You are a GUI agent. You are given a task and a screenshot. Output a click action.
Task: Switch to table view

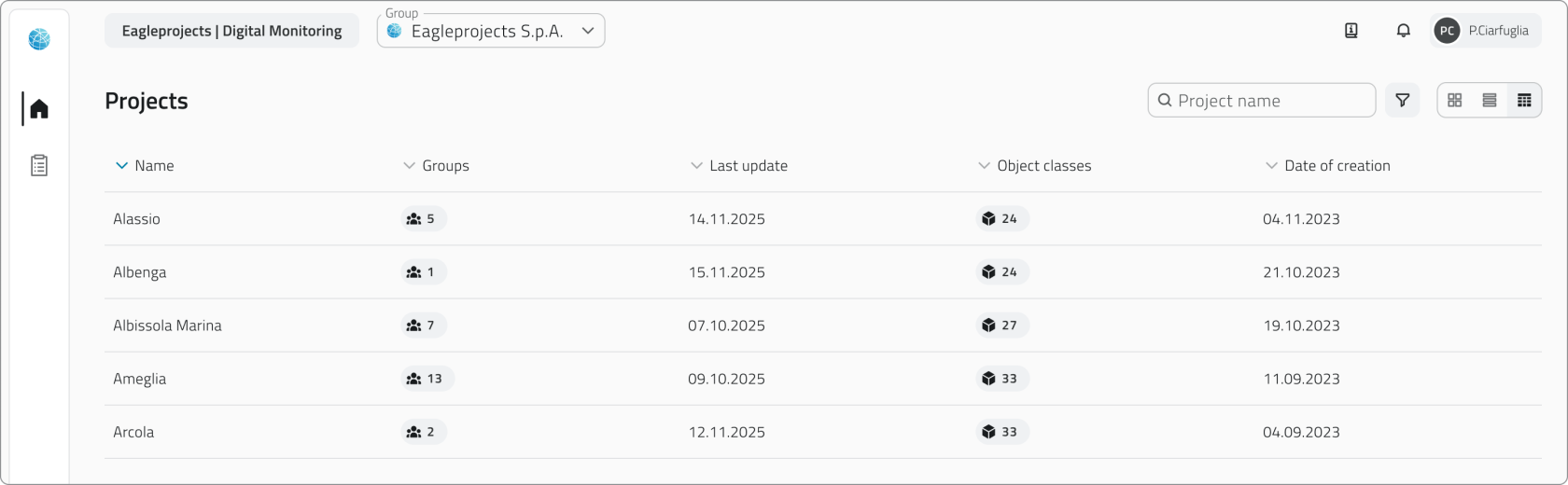[x=1524, y=101]
